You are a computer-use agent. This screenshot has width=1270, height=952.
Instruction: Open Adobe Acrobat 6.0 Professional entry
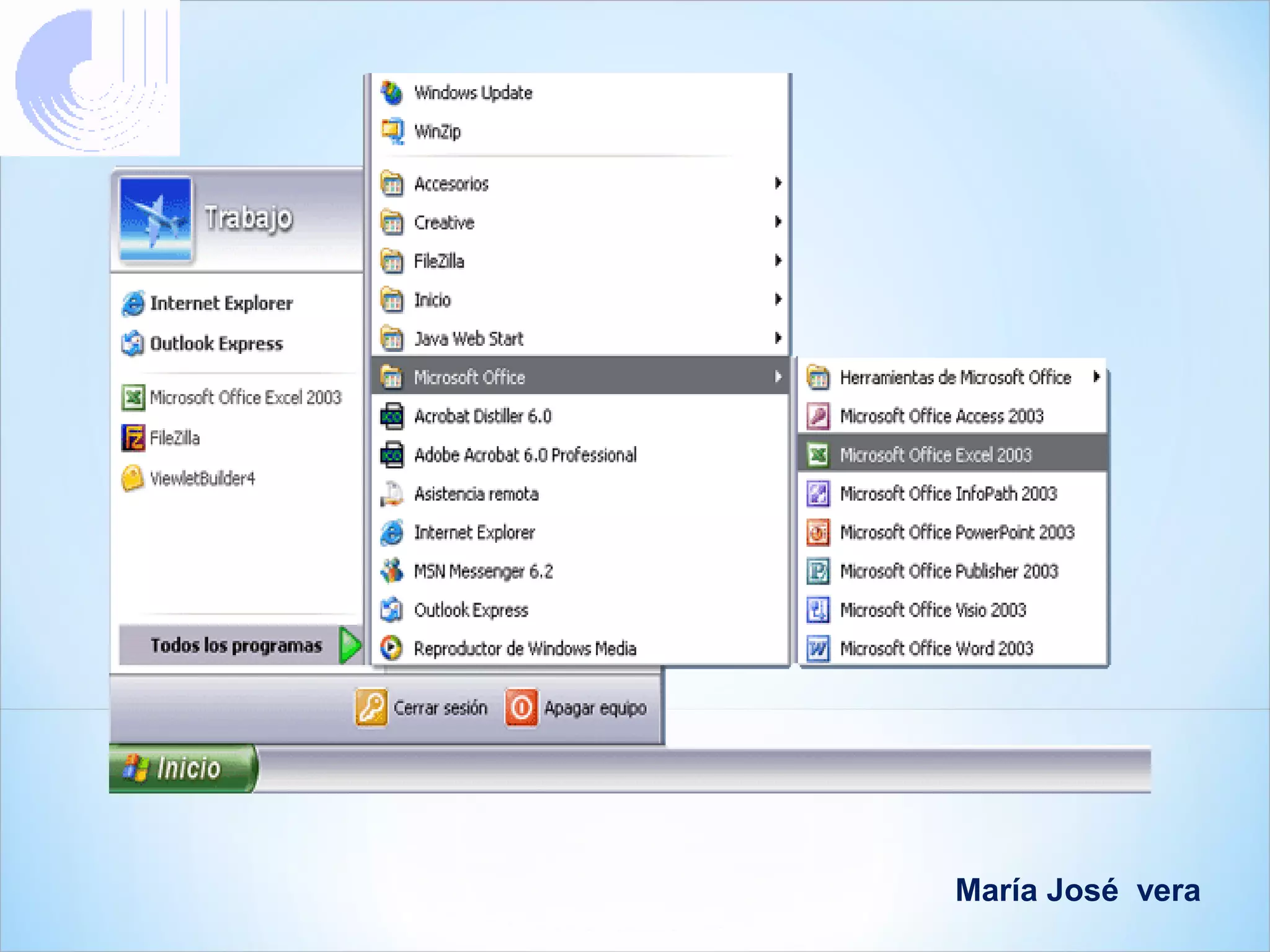click(525, 455)
